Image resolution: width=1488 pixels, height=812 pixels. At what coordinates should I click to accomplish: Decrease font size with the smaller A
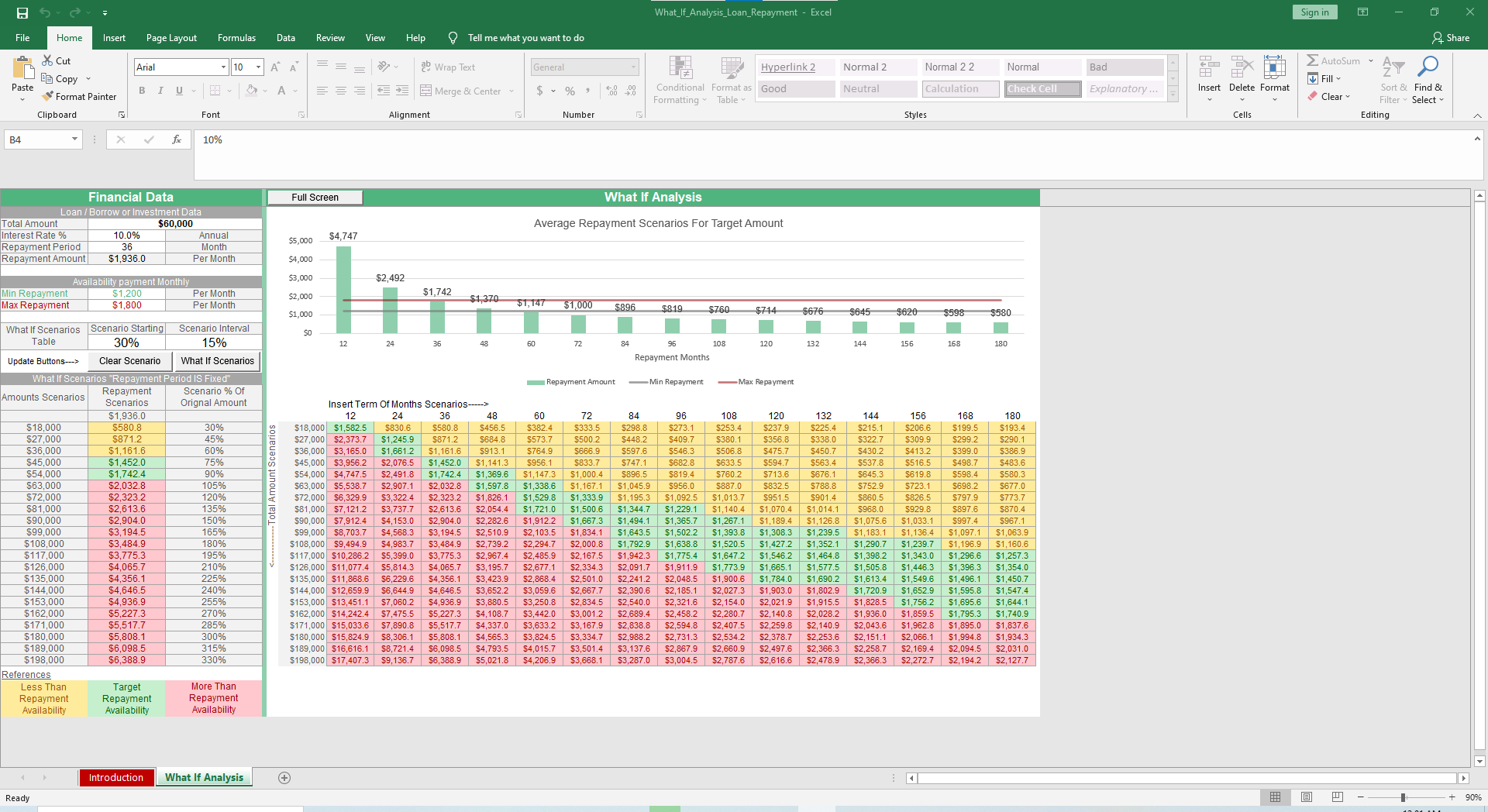coord(294,67)
